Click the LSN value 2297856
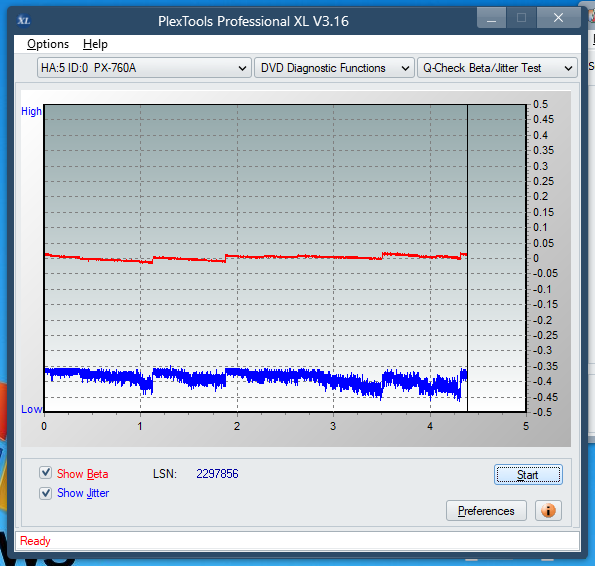Viewport: 595px width, 566px height. click(217, 473)
